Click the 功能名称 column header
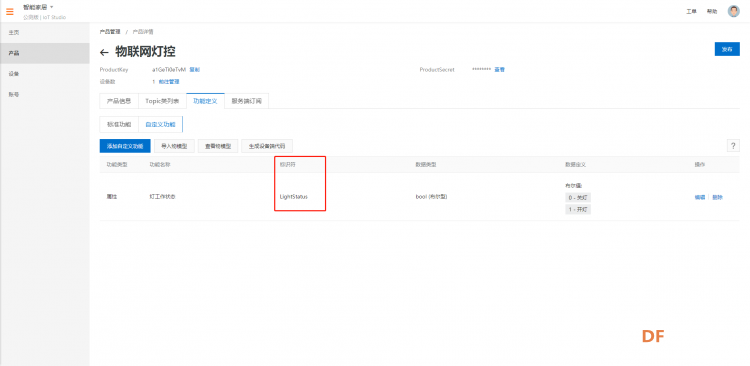 click(x=160, y=165)
